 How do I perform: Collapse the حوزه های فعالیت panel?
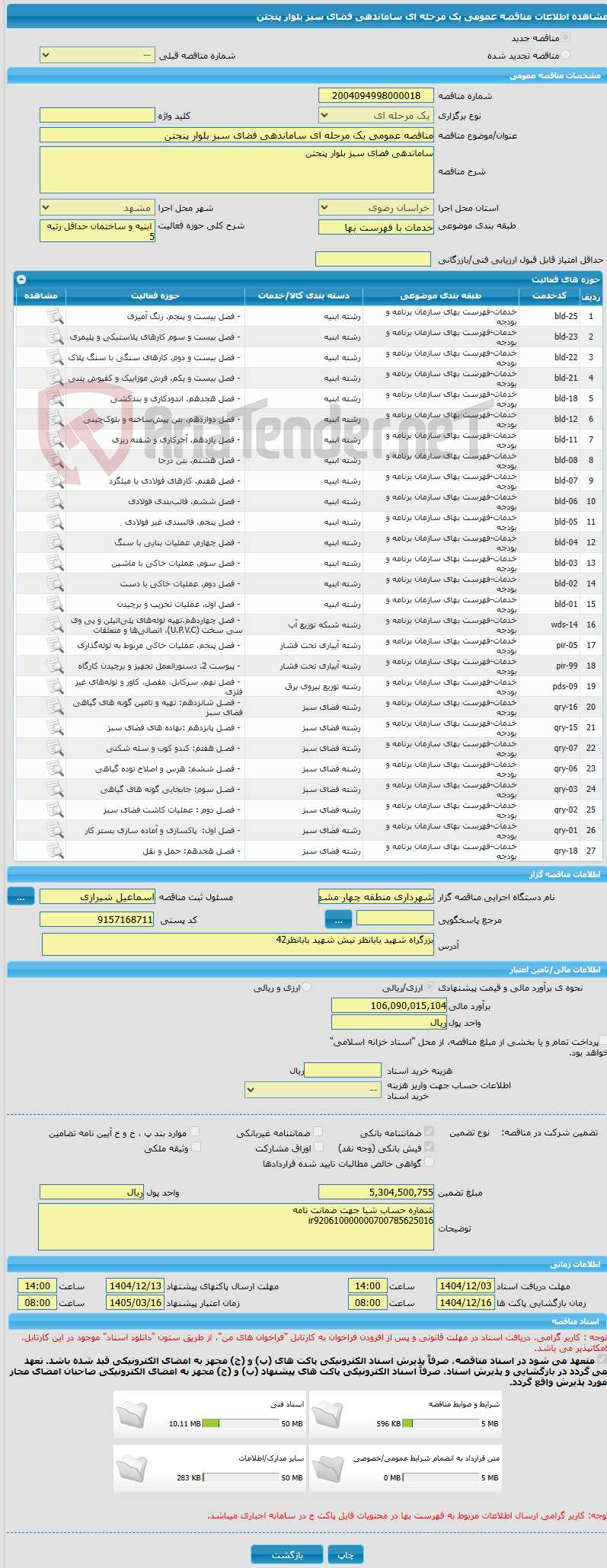click(21, 279)
